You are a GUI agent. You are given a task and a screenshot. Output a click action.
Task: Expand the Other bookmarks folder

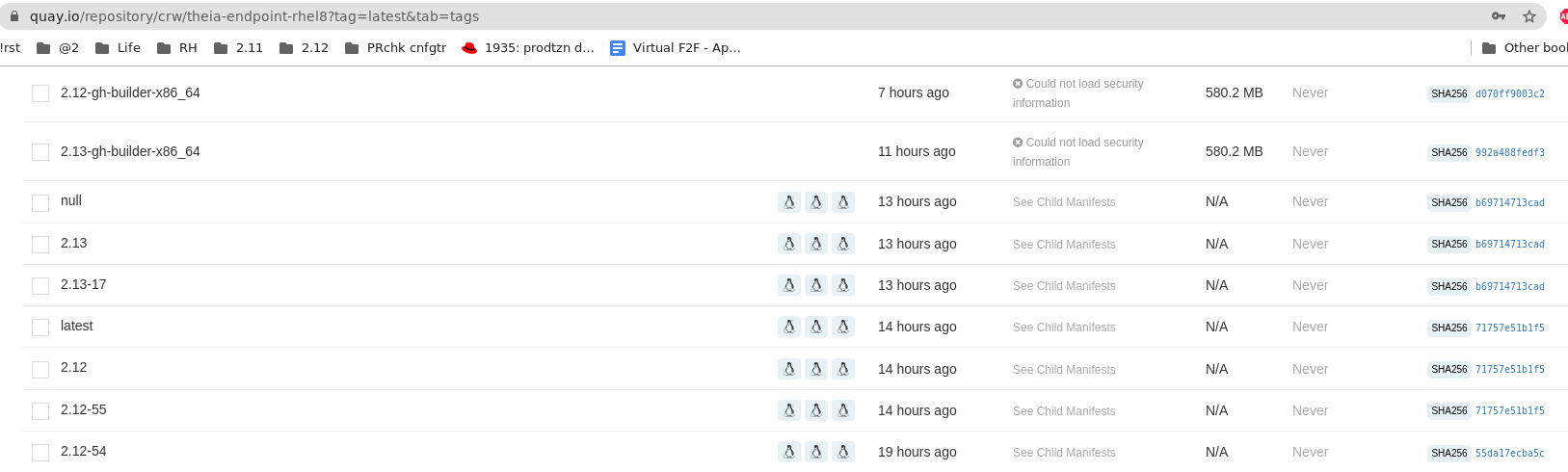1525,48
